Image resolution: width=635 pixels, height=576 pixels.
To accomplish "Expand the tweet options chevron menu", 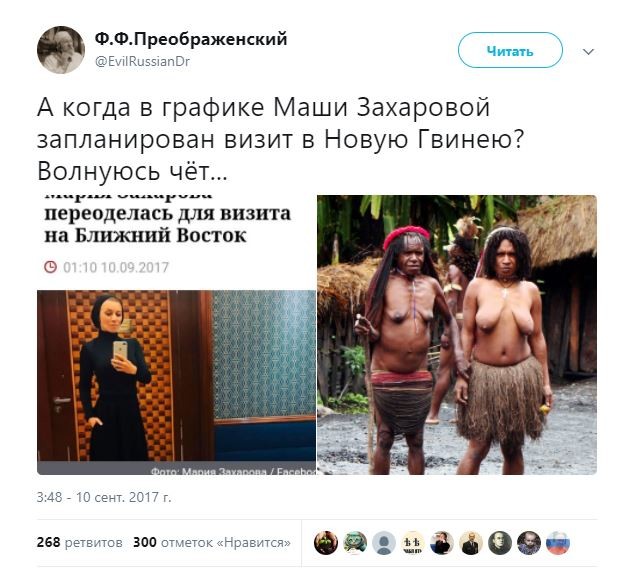I will point(588,51).
